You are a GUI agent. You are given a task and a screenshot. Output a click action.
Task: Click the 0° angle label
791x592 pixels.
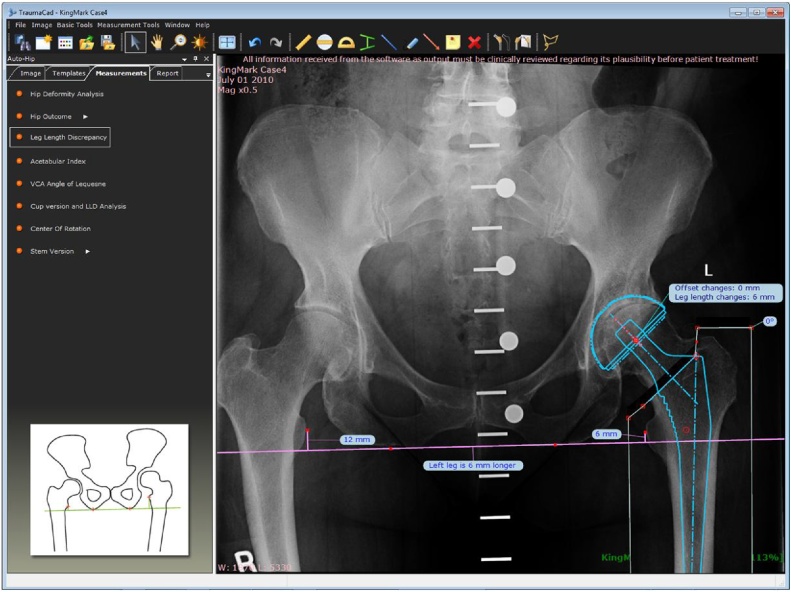pos(769,321)
